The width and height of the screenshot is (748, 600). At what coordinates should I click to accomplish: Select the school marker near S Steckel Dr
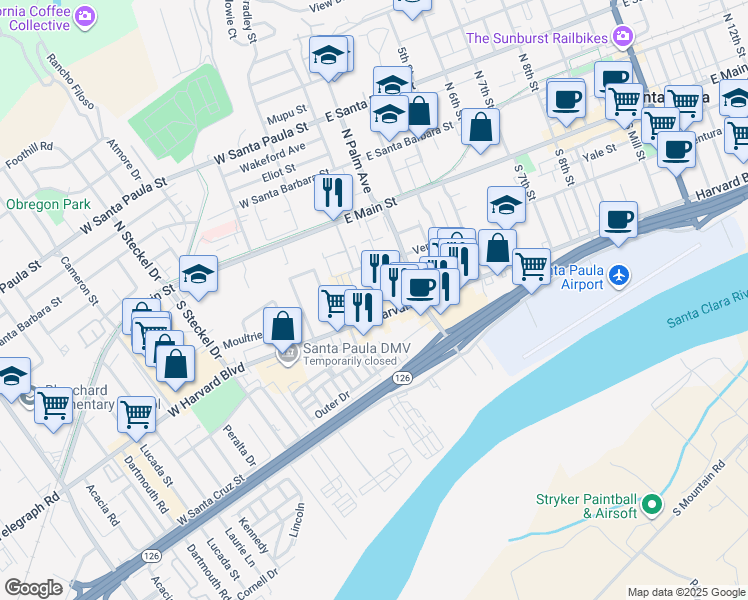pyautogui.click(x=198, y=274)
